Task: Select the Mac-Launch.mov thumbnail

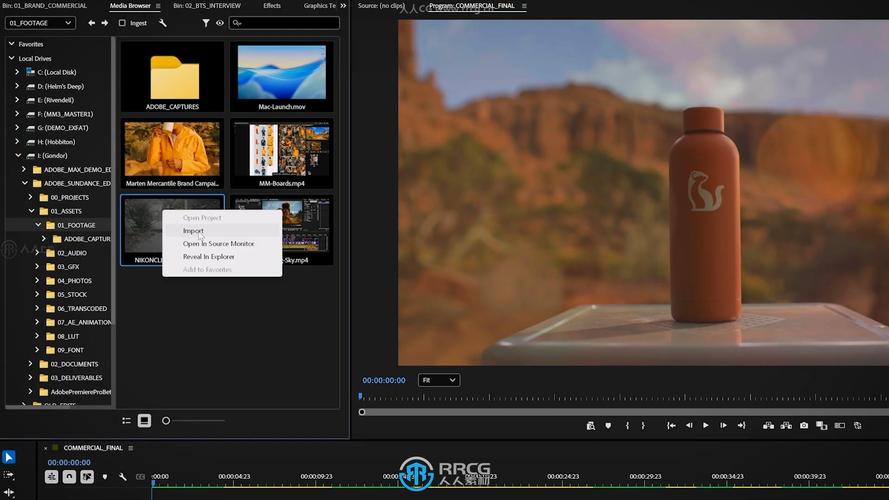Action: point(281,77)
